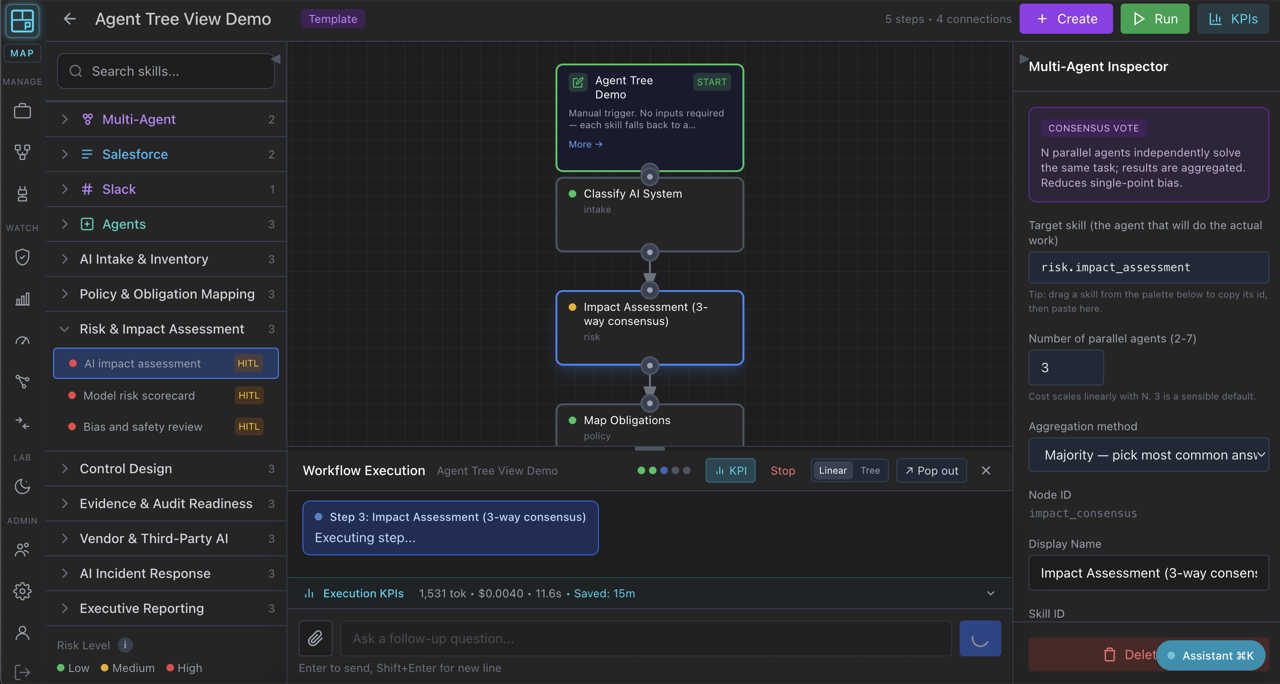The height and width of the screenshot is (684, 1280).
Task: Click the edit icon on Agent Tree Demo node
Action: pyautogui.click(x=578, y=82)
